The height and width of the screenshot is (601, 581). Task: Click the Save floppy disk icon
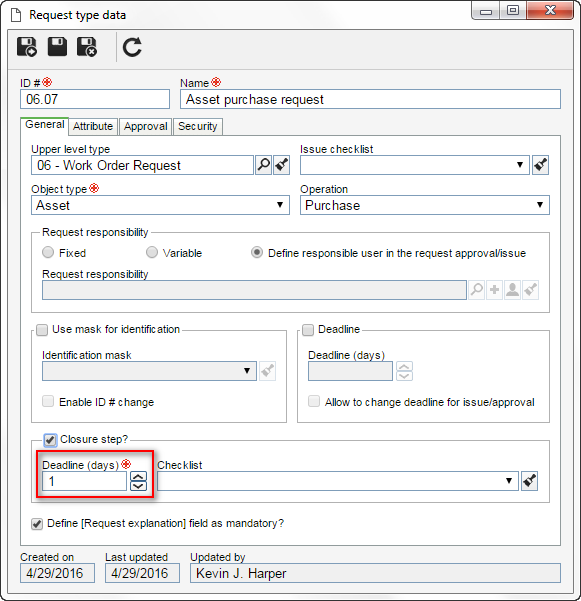pyautogui.click(x=57, y=47)
